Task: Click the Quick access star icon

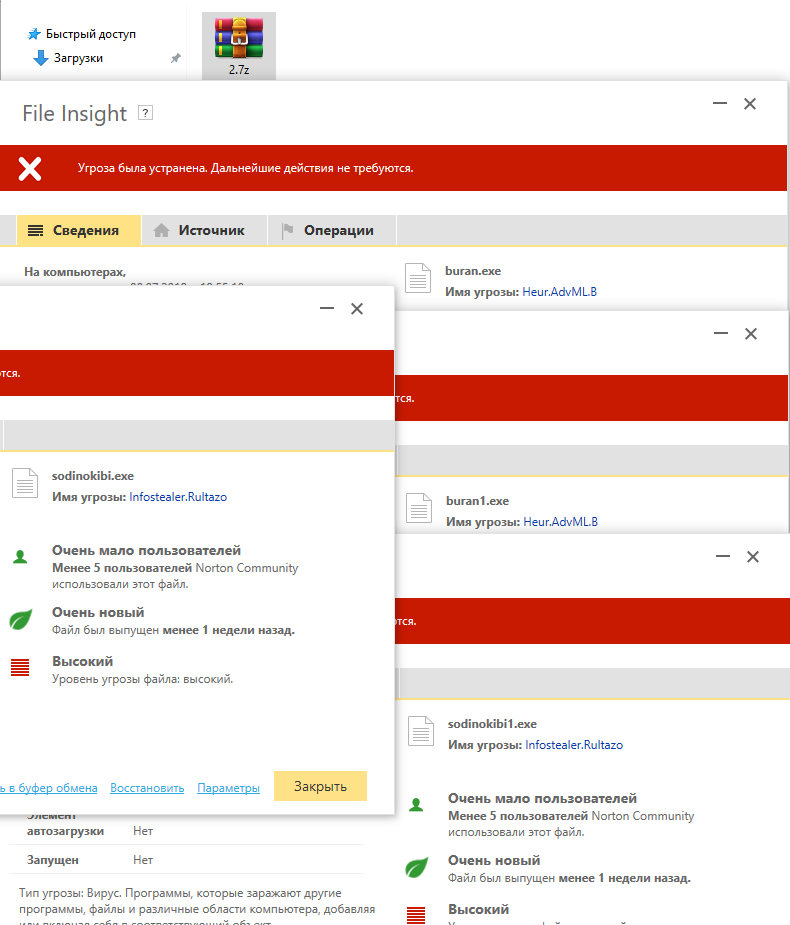Action: [34, 34]
